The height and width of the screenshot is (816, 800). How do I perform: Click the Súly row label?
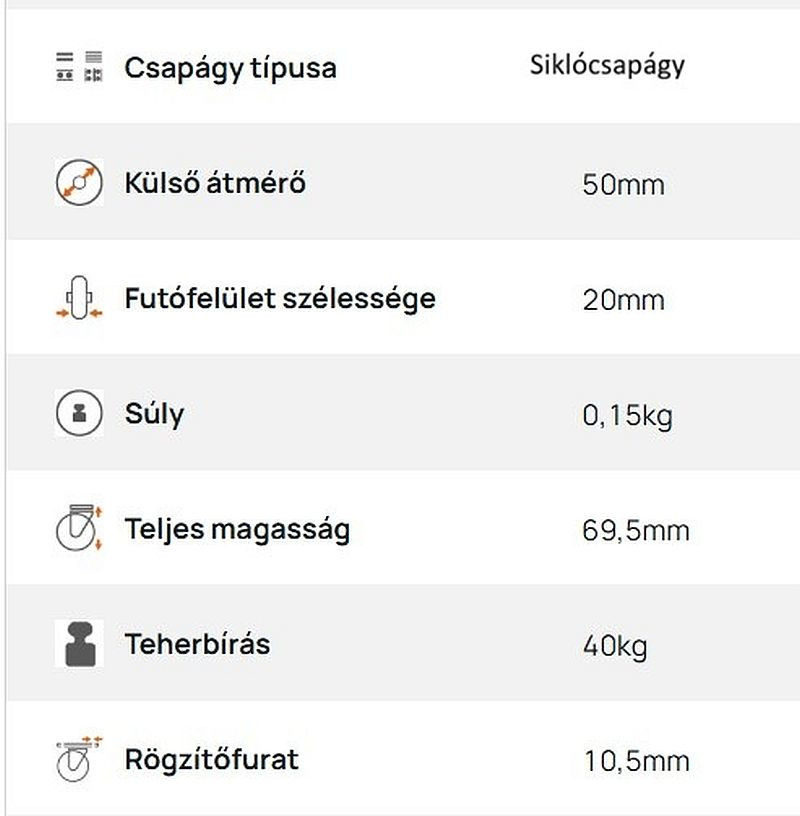(155, 415)
